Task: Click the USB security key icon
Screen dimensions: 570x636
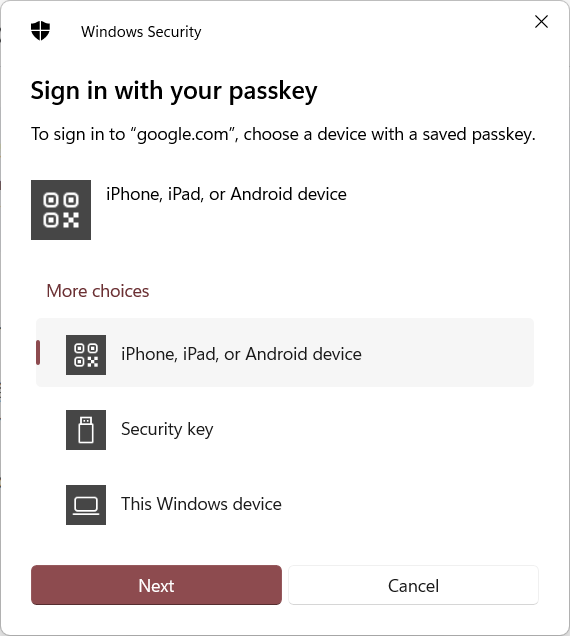Action: [86, 430]
